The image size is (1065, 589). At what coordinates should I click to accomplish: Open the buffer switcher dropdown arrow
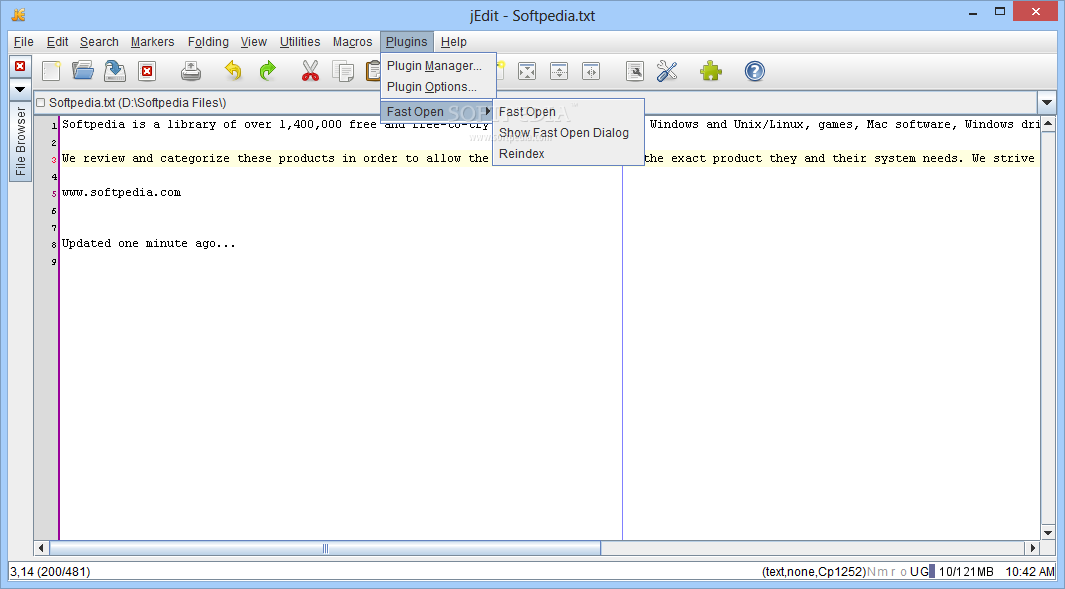click(1047, 103)
